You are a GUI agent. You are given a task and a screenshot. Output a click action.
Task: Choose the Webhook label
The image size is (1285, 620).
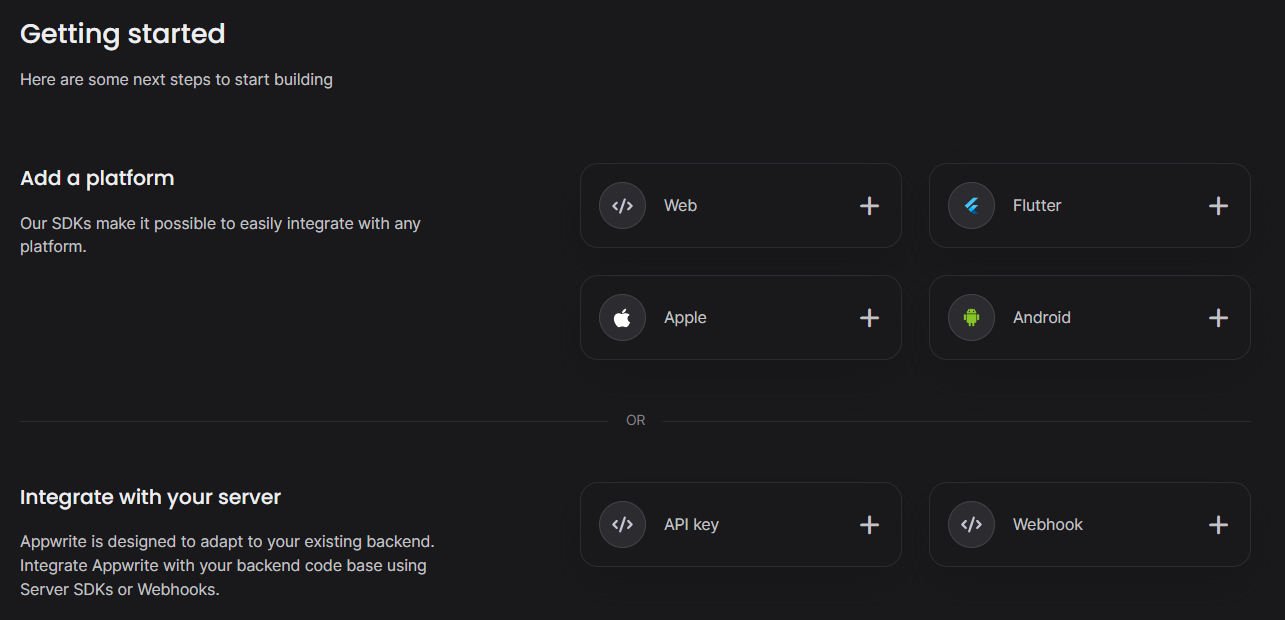1047,525
